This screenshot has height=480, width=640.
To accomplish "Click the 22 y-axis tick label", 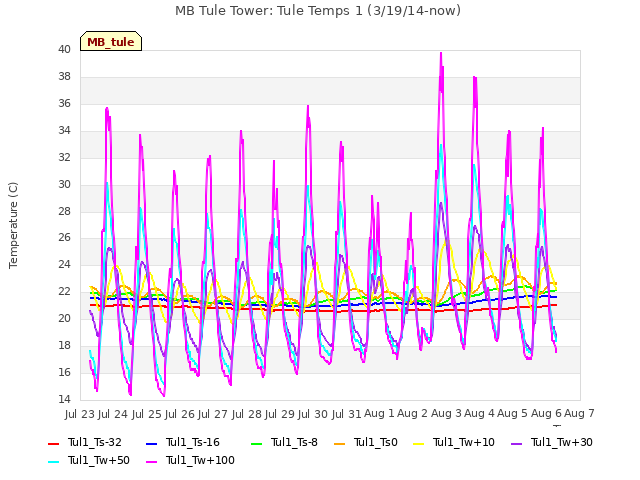I will [x=64, y=291].
